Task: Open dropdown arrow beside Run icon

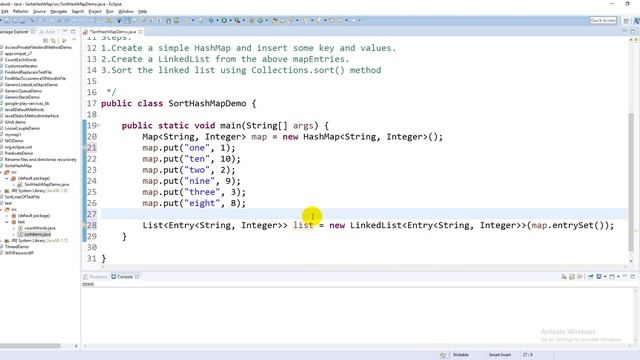Action: click(x=230, y=20)
